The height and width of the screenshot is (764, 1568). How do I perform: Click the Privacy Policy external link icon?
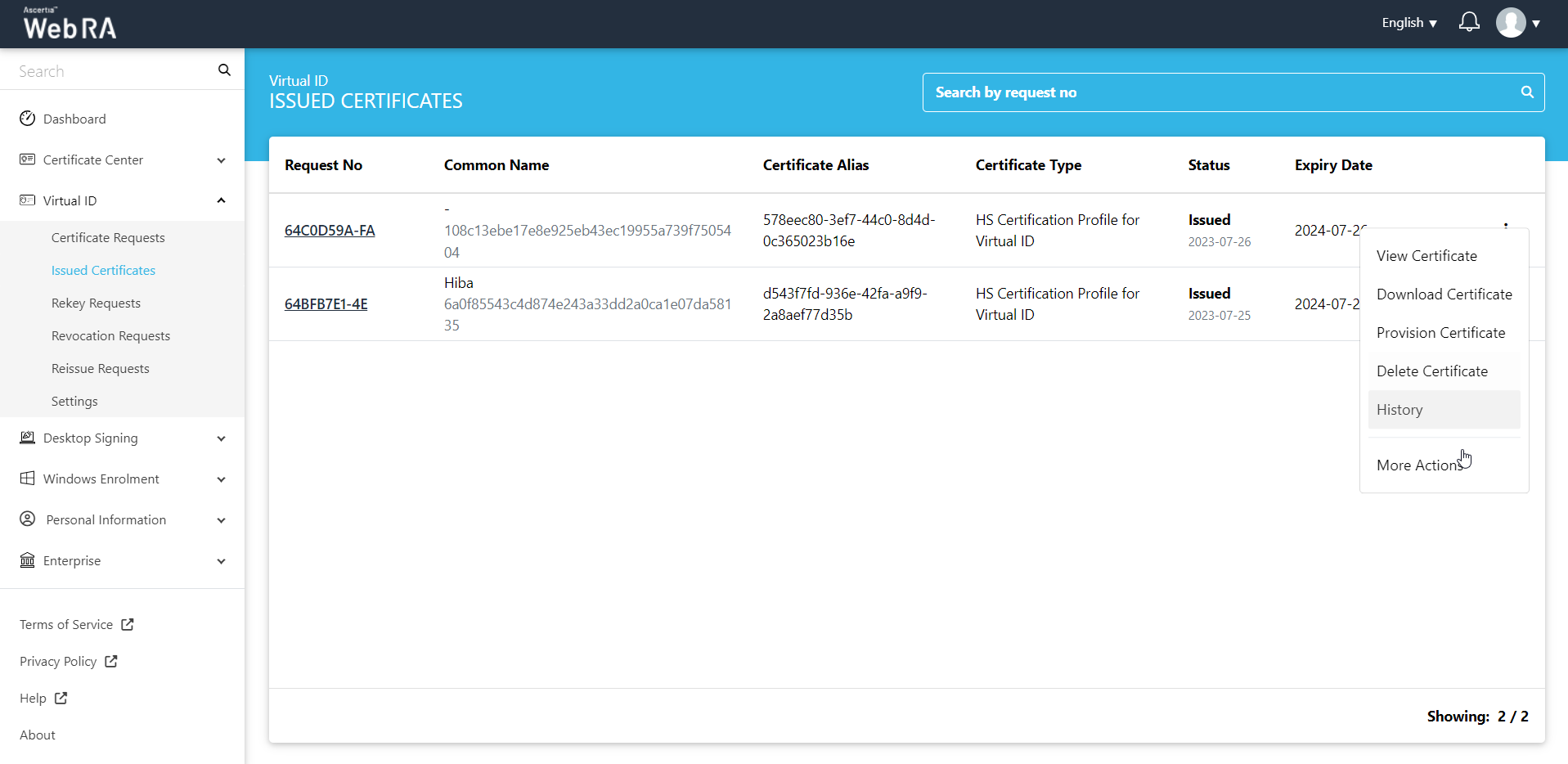[x=111, y=661]
